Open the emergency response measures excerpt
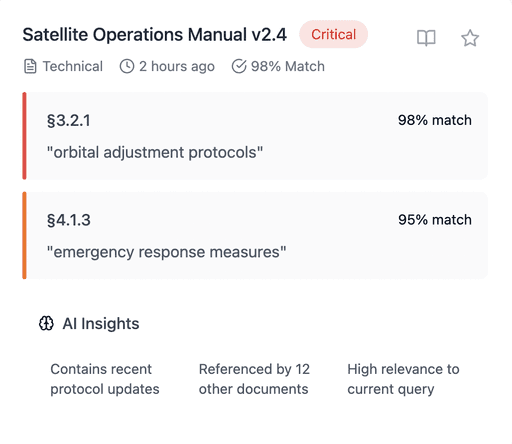 coord(166,252)
